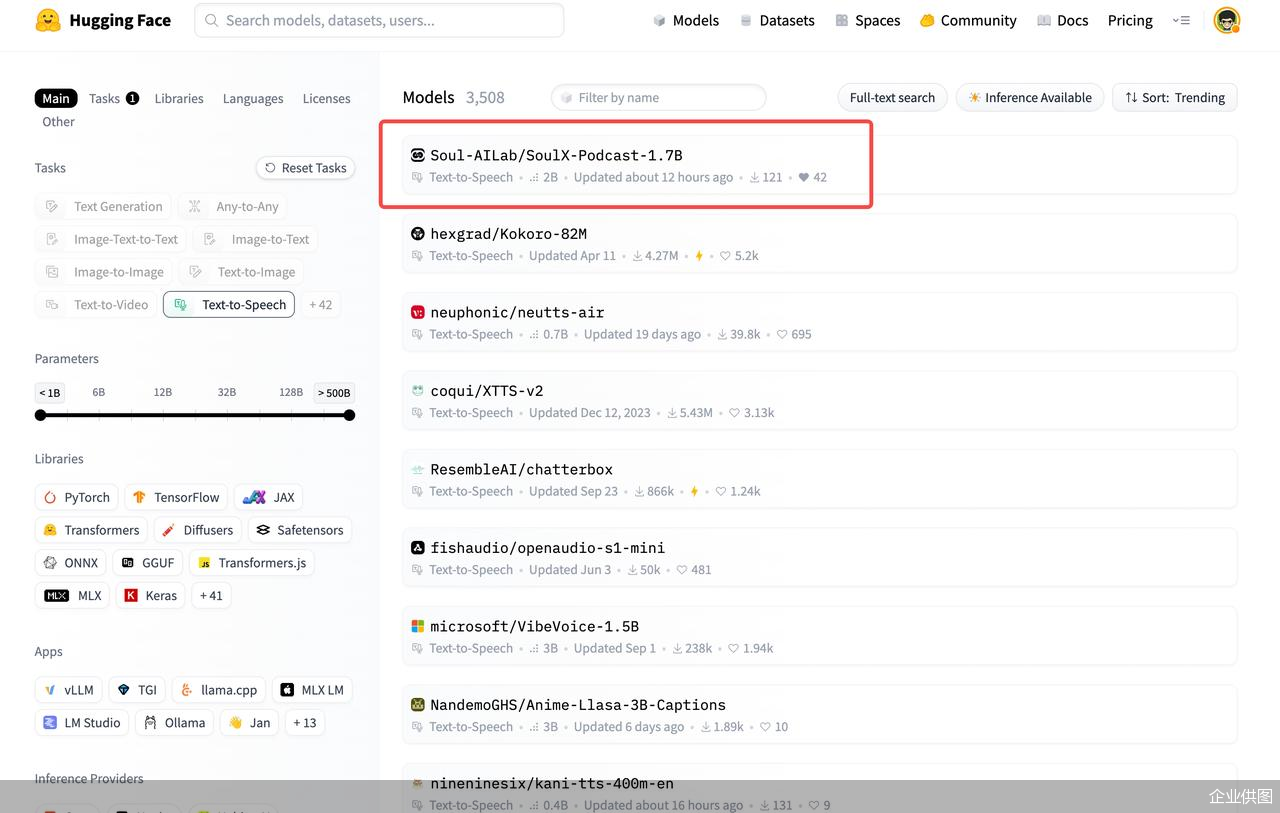Switch to the Tasks filter tab

pos(113,98)
